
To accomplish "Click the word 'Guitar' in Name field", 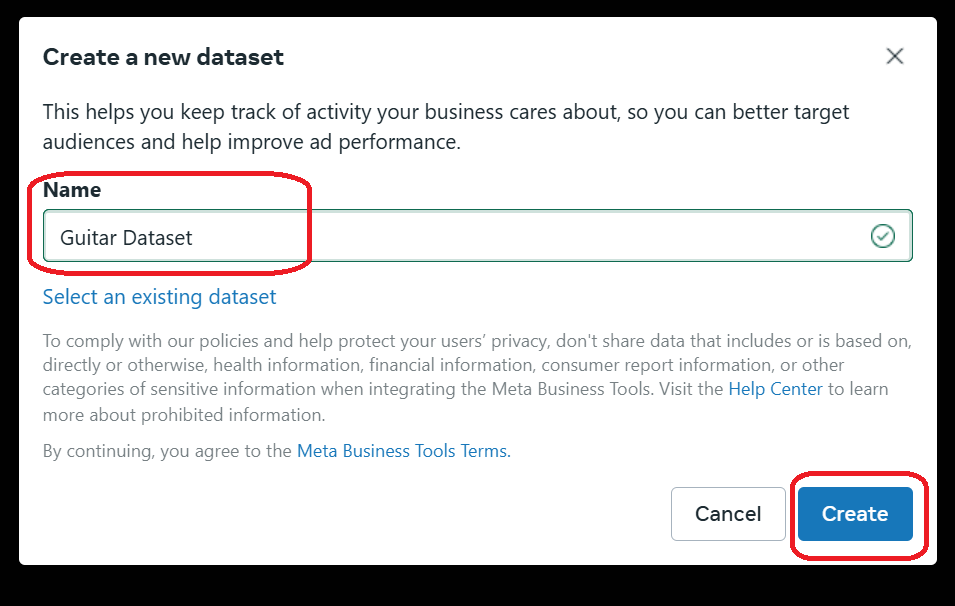I will coord(88,238).
